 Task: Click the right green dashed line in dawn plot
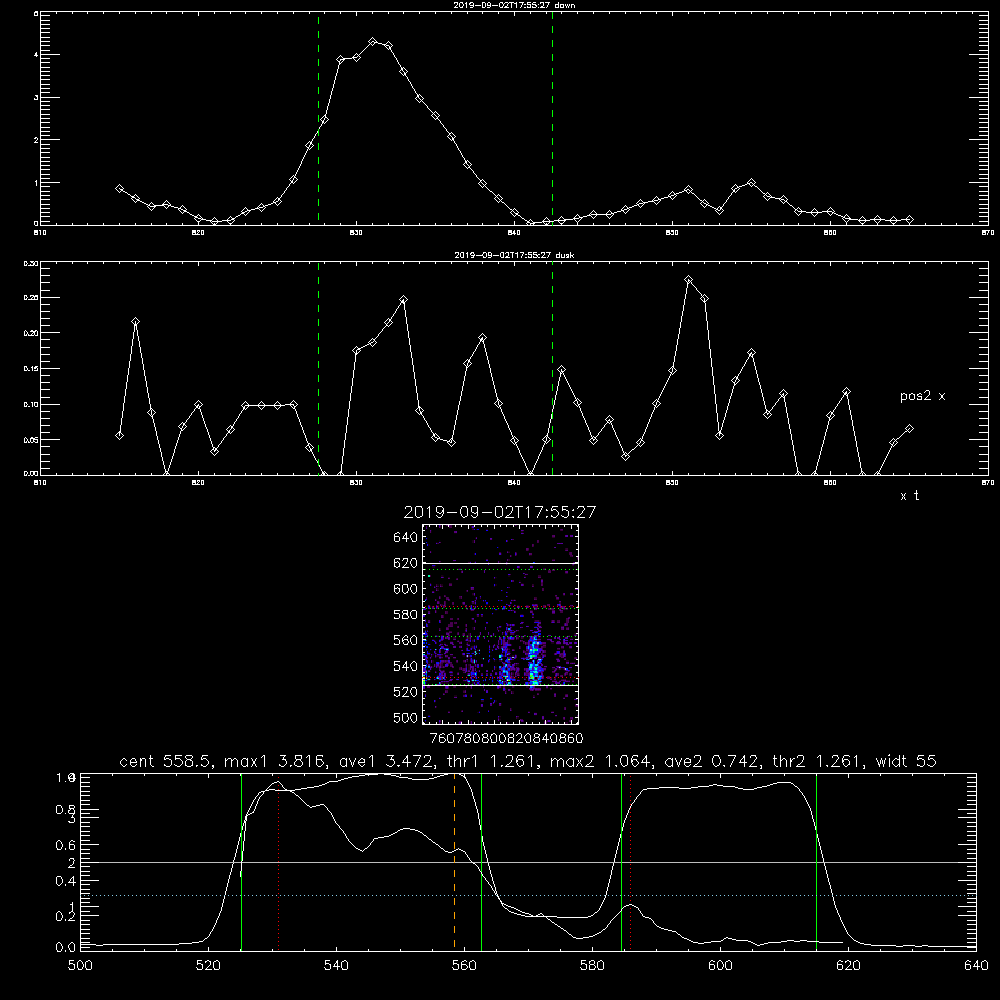click(552, 118)
